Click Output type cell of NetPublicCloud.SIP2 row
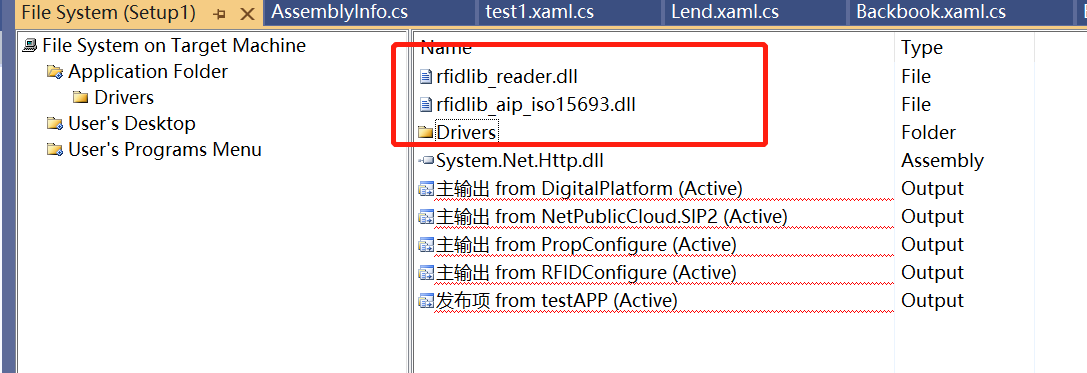The width and height of the screenshot is (1087, 373). click(932, 217)
